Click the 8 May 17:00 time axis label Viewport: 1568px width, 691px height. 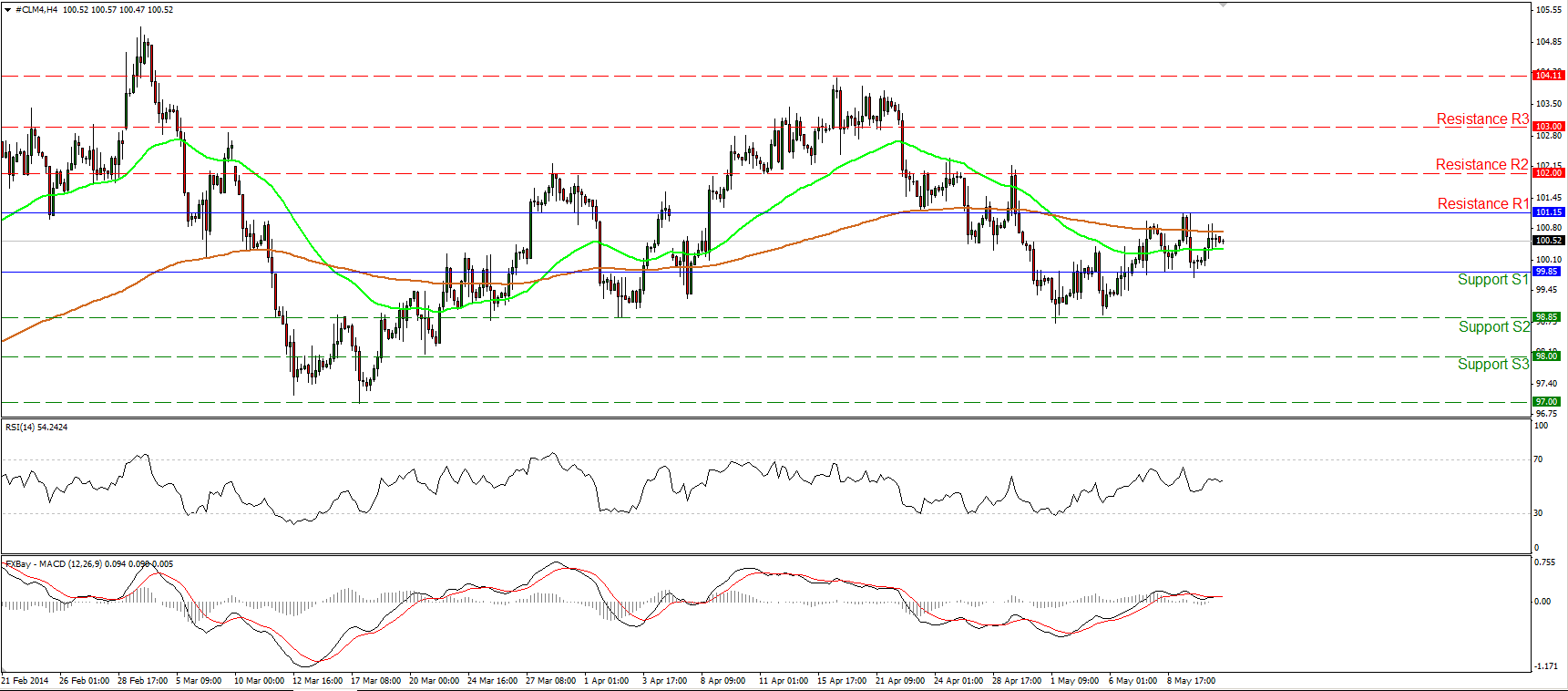[1191, 681]
